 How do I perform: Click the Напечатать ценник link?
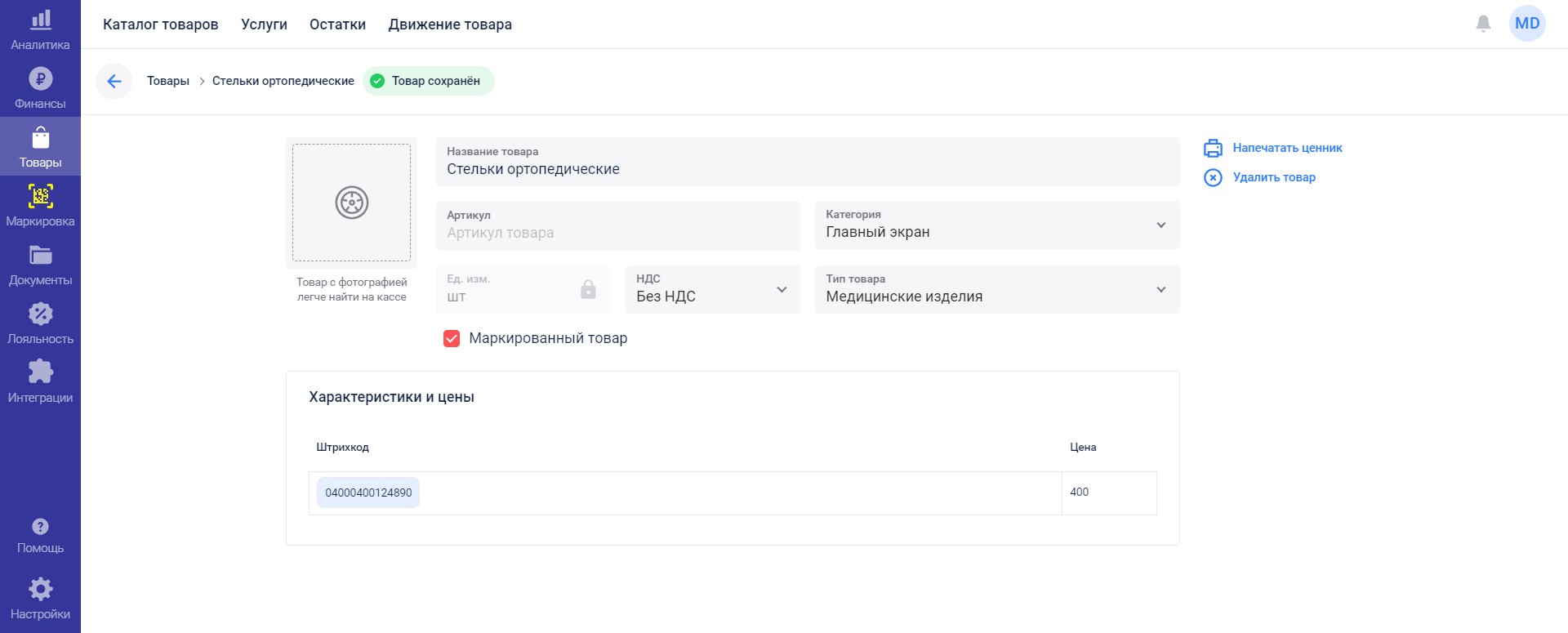tap(1287, 148)
